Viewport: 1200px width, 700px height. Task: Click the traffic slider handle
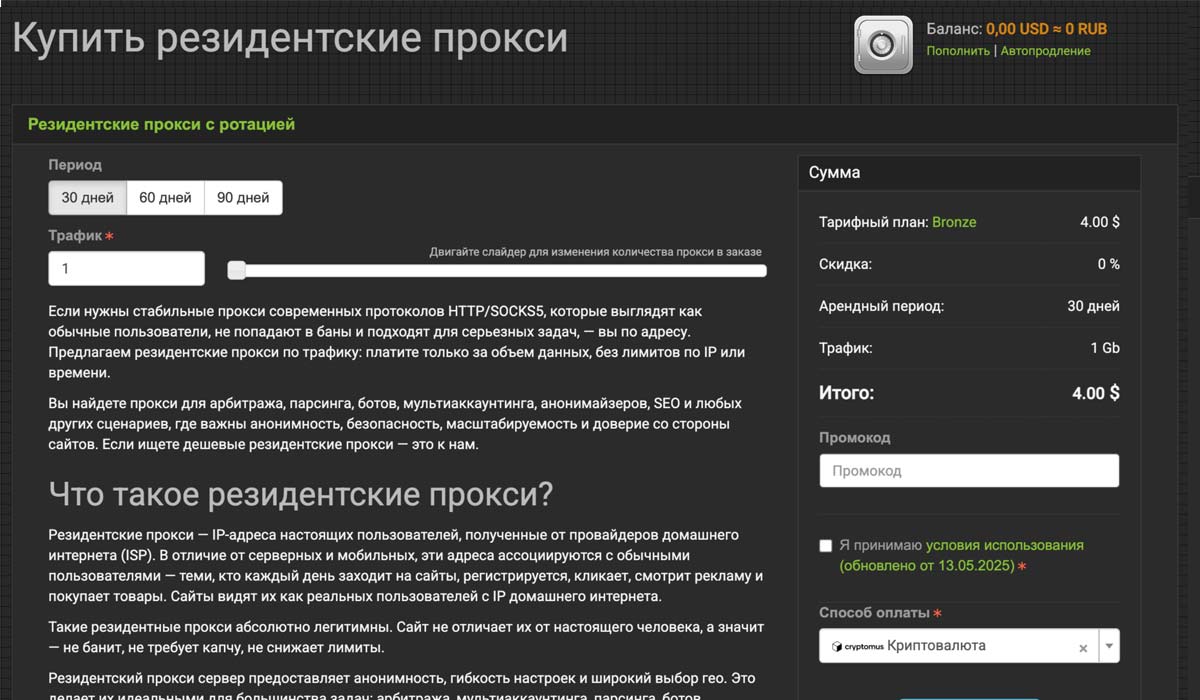click(237, 270)
